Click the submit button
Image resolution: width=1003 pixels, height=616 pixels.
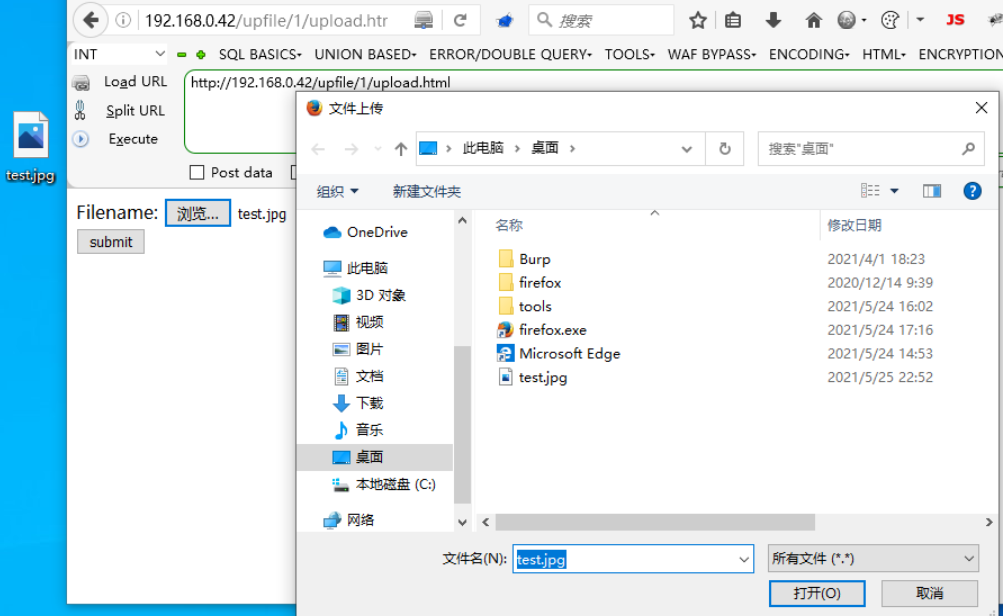(110, 241)
